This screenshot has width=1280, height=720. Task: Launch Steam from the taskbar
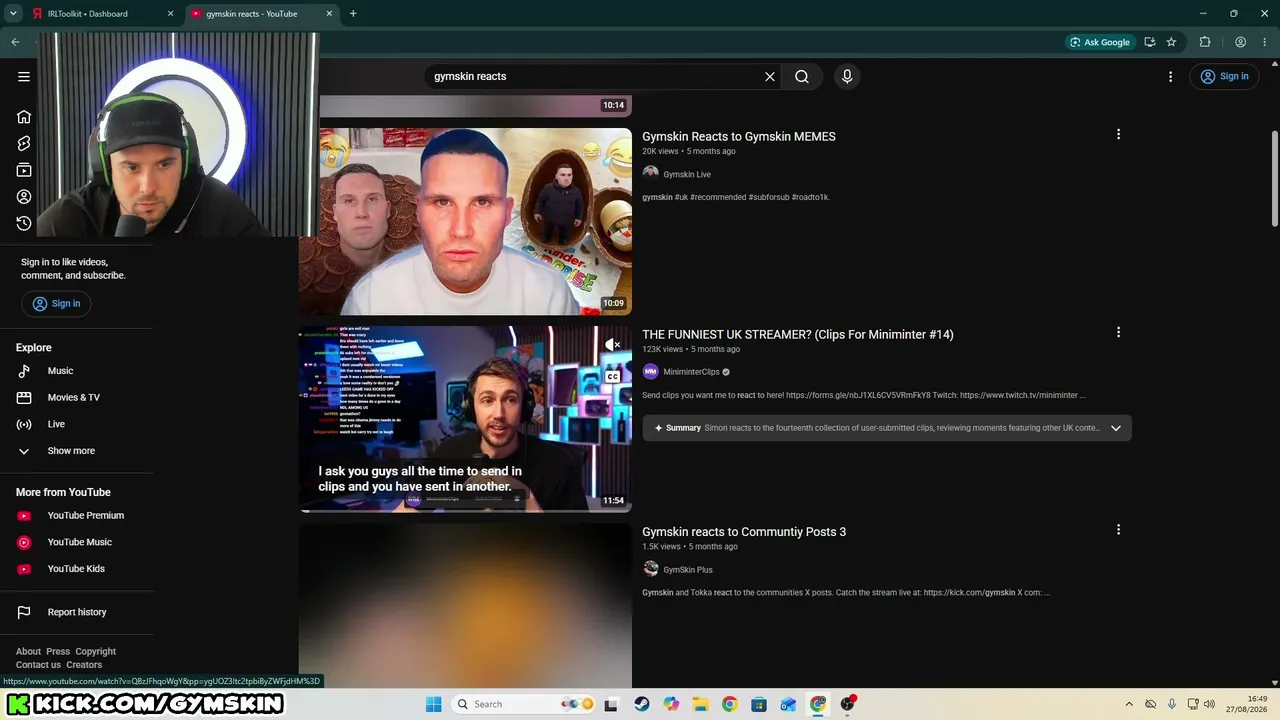[642, 704]
